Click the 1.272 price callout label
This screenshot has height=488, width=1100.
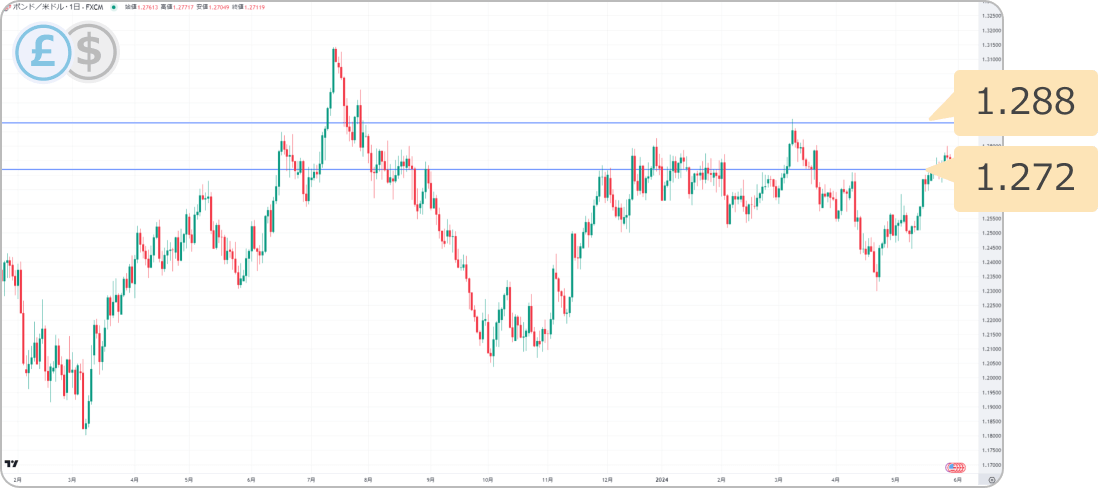[x=1024, y=178]
